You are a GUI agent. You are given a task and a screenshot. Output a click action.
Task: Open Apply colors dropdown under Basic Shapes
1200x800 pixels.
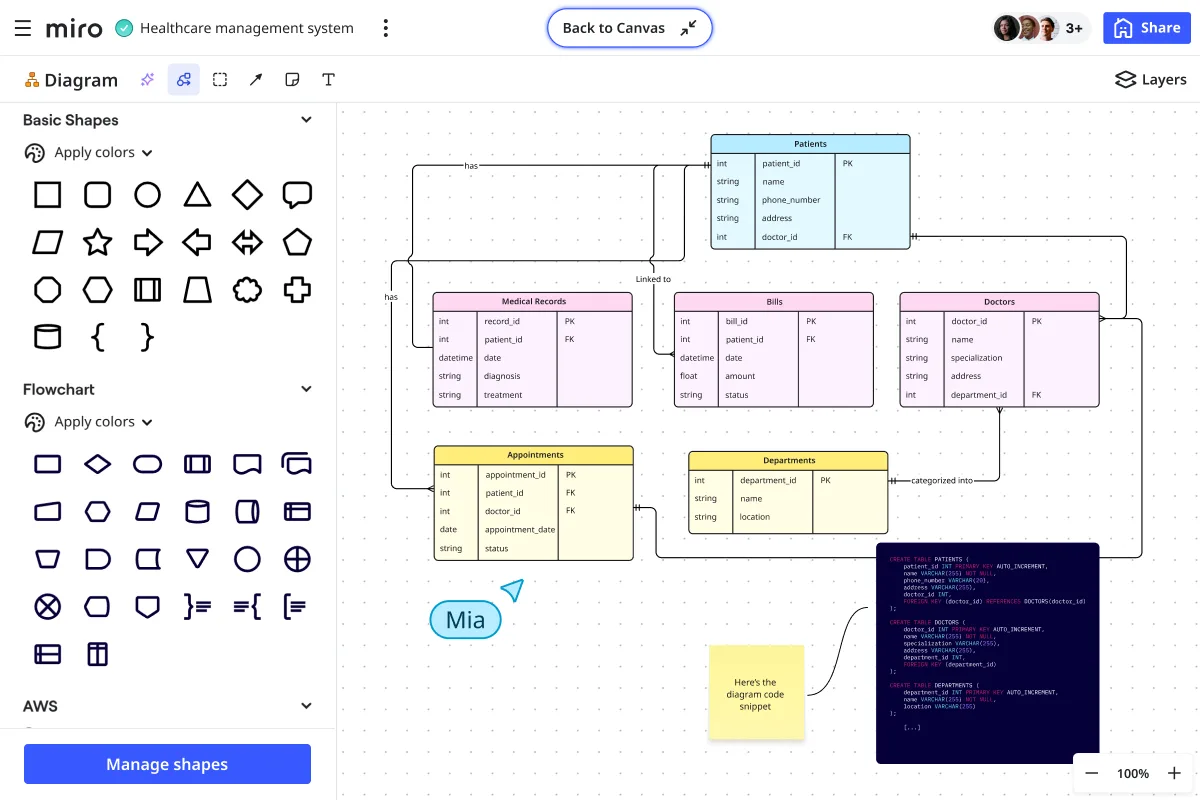89,153
